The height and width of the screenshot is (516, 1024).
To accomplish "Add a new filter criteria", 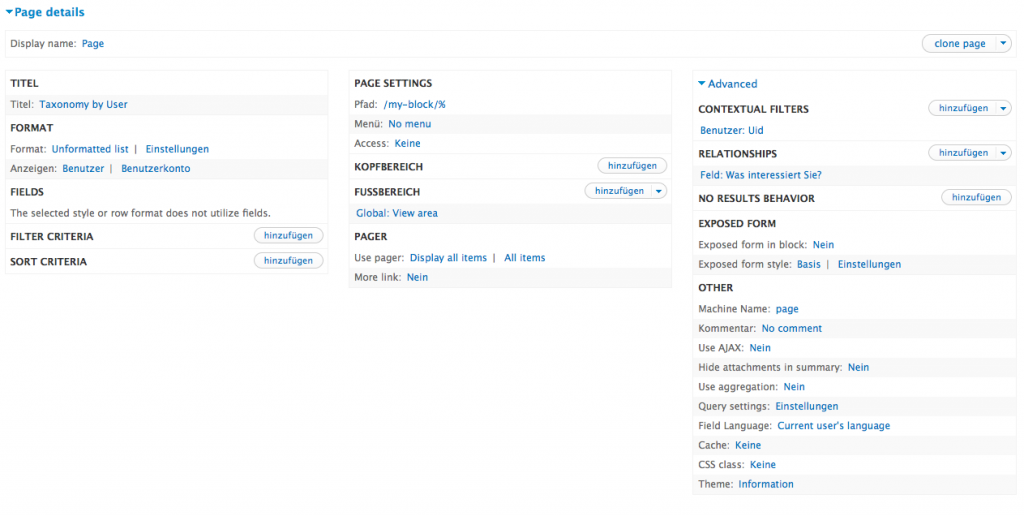I will [288, 236].
